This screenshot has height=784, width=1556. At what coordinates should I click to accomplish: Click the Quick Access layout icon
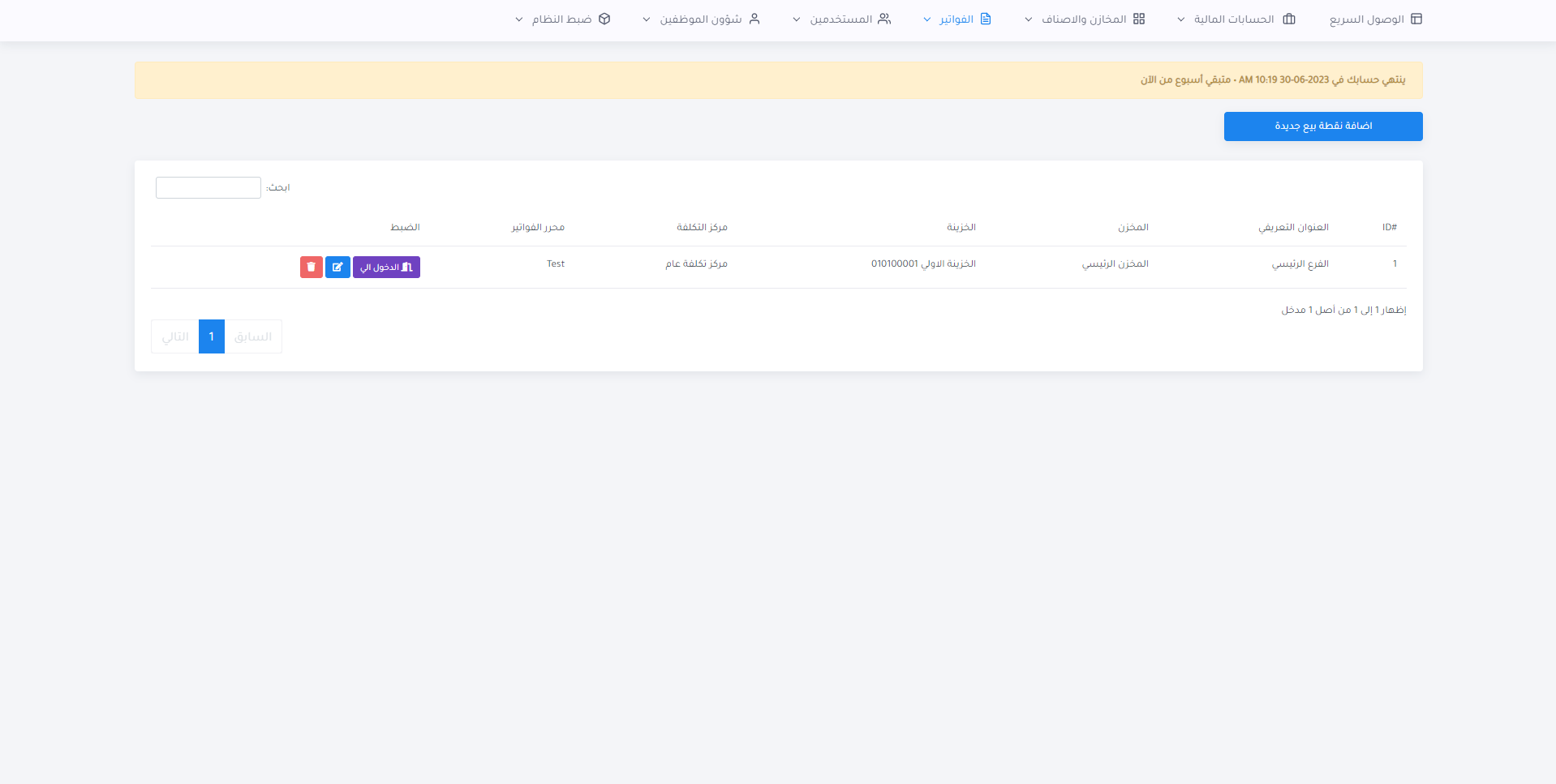[x=1416, y=19]
